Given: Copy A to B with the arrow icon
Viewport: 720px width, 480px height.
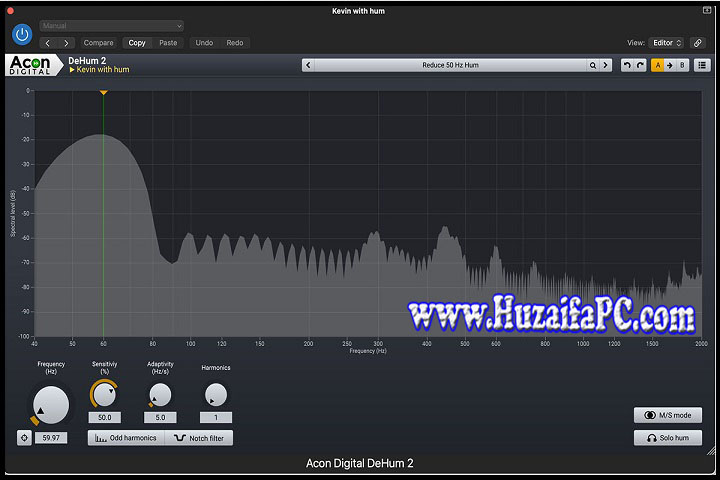Looking at the screenshot, I should [670, 65].
